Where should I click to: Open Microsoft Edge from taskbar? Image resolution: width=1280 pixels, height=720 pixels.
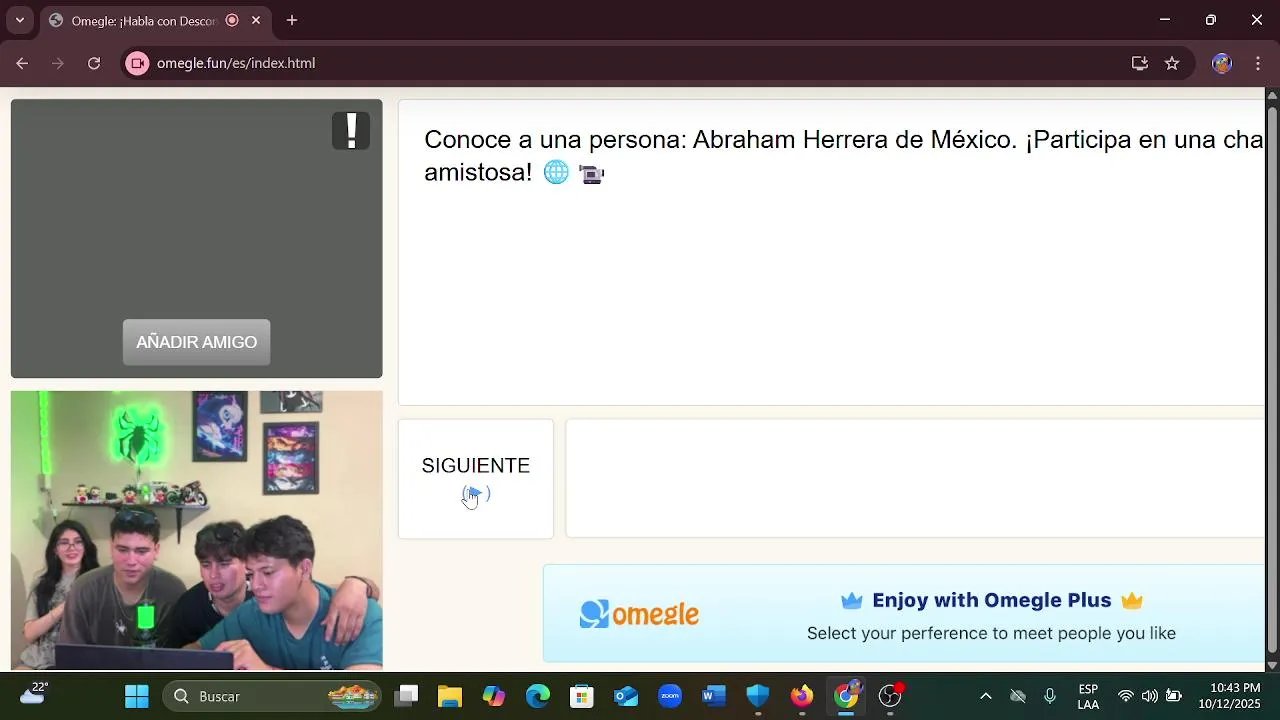[x=538, y=696]
